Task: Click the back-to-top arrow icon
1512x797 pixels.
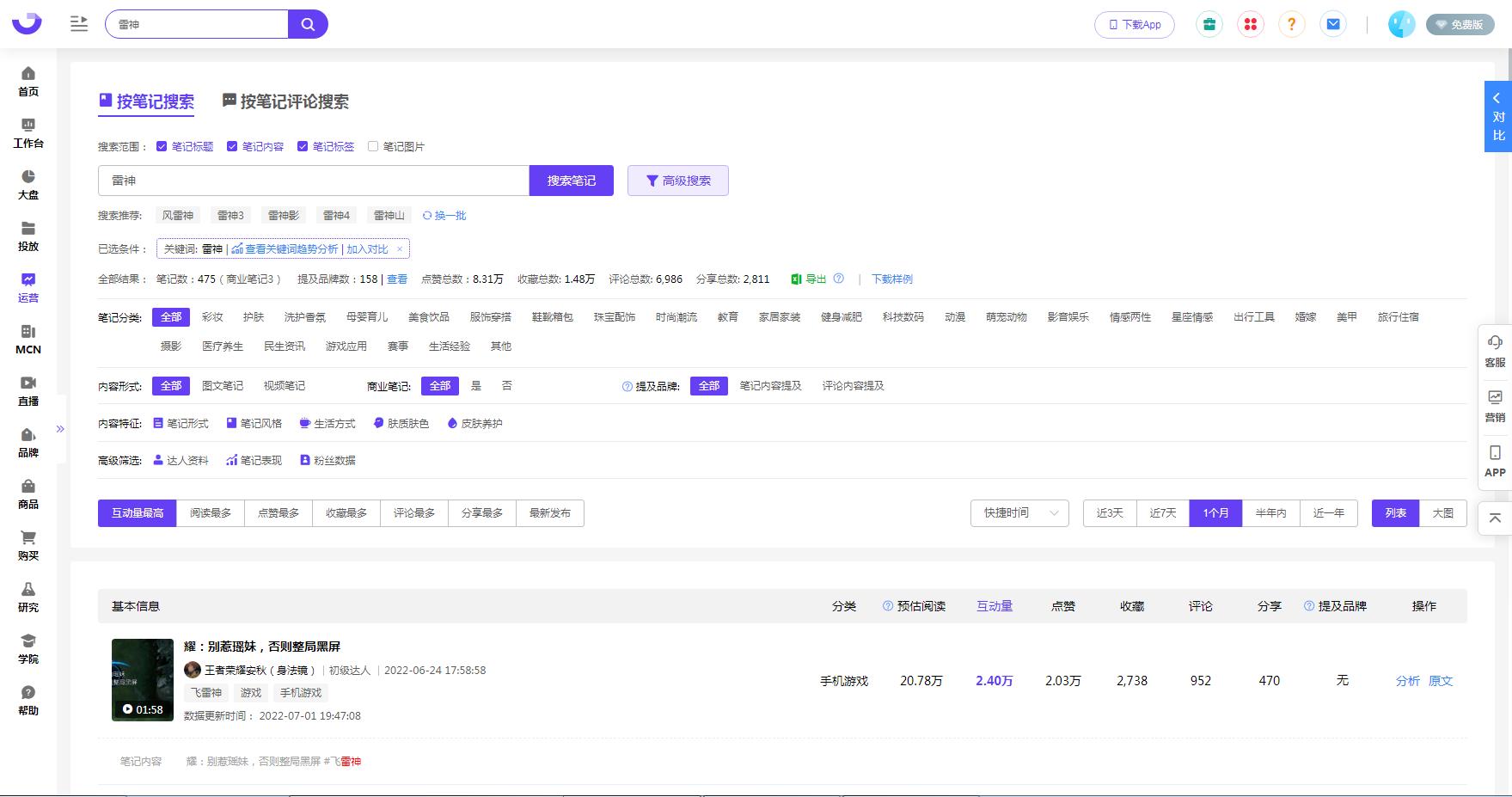Action: [x=1495, y=518]
